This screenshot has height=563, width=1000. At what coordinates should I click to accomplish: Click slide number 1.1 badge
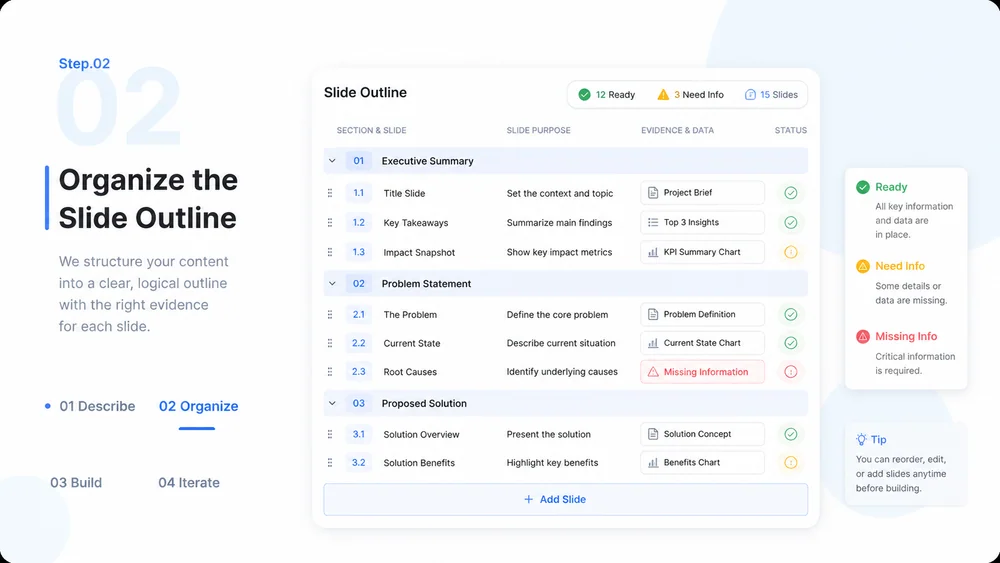358,193
